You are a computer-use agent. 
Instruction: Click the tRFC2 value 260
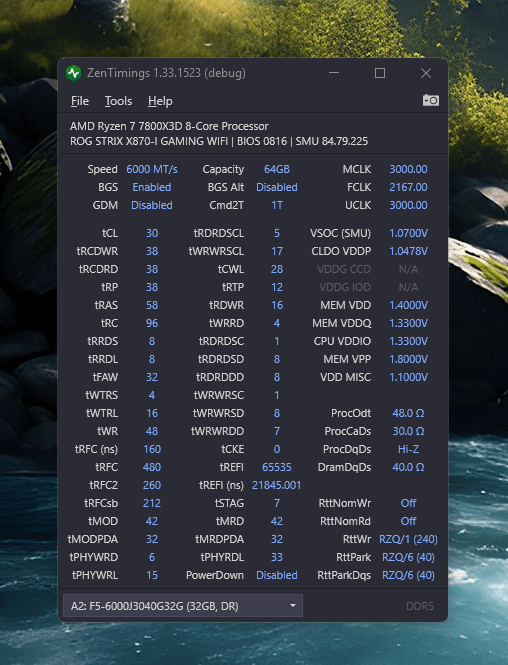tap(152, 485)
